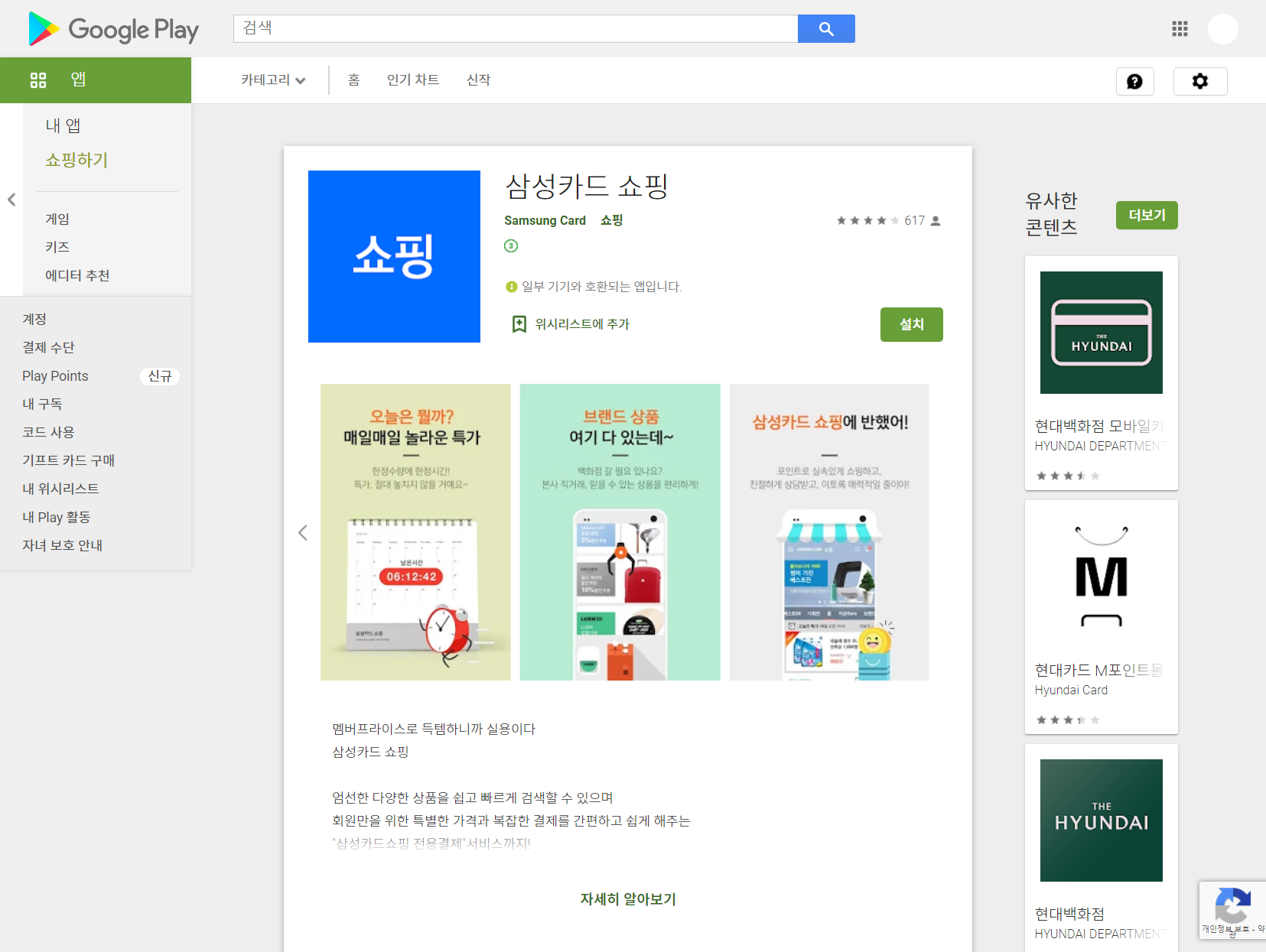Click the previous screenshot arrow

click(303, 533)
